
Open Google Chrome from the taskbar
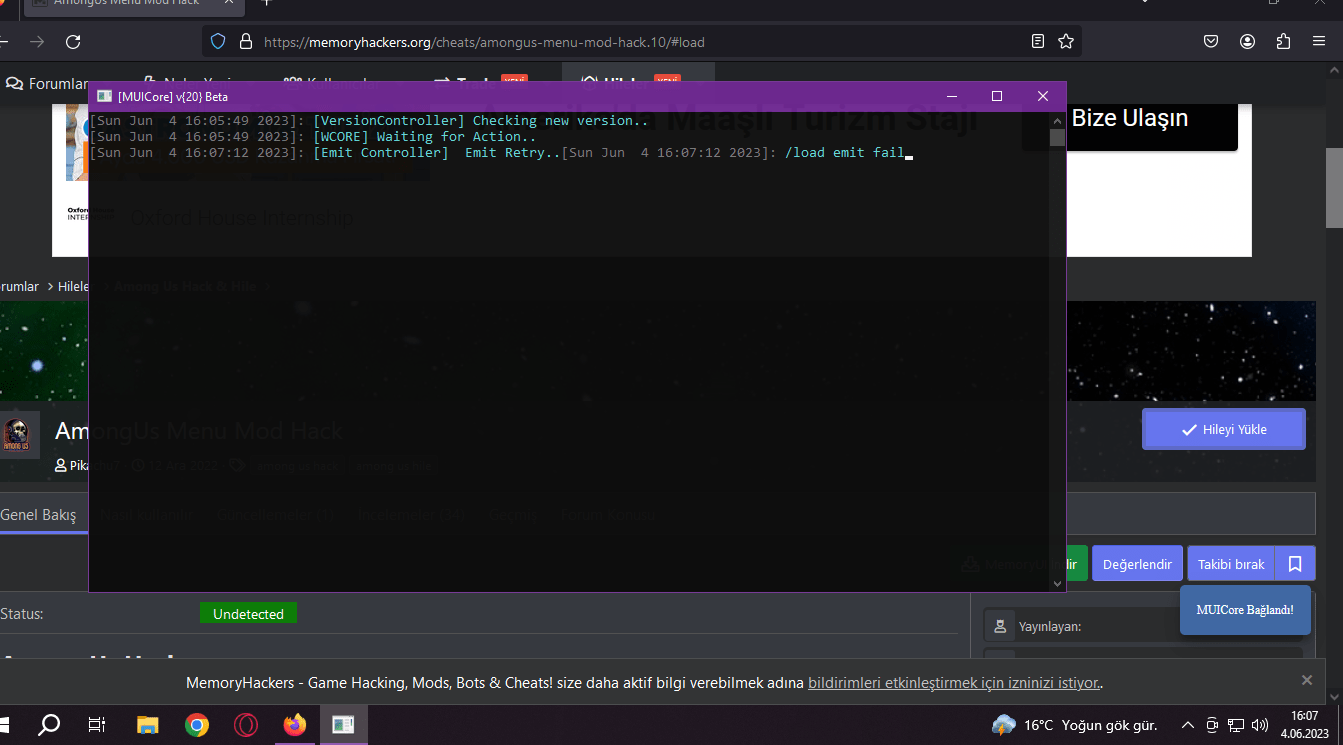click(x=197, y=725)
